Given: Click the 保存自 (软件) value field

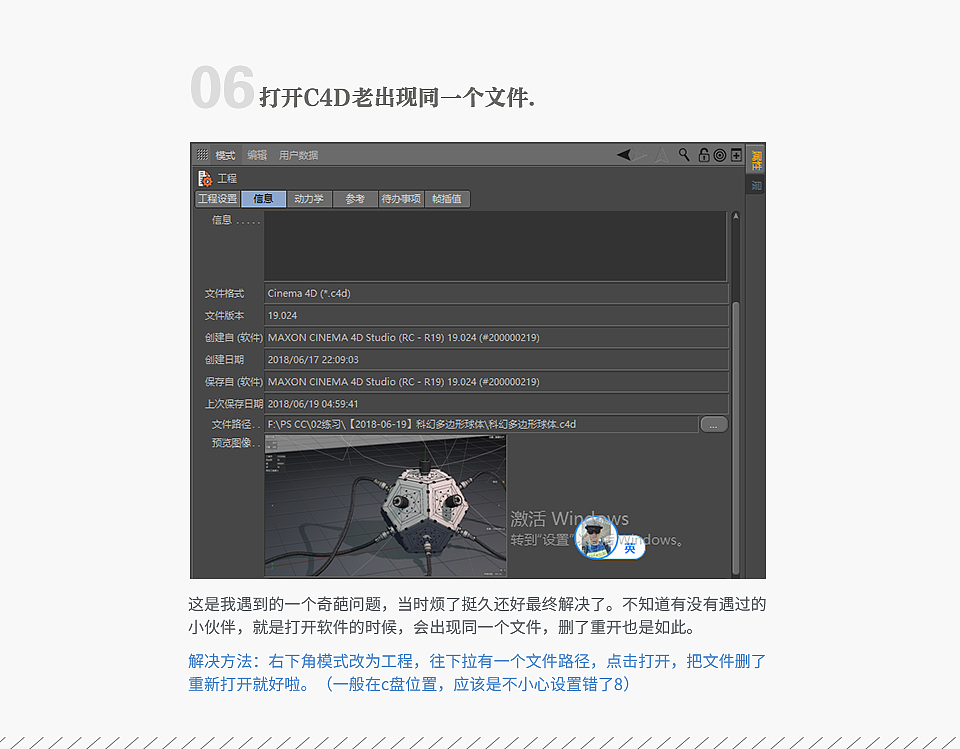Looking at the screenshot, I should point(497,382).
